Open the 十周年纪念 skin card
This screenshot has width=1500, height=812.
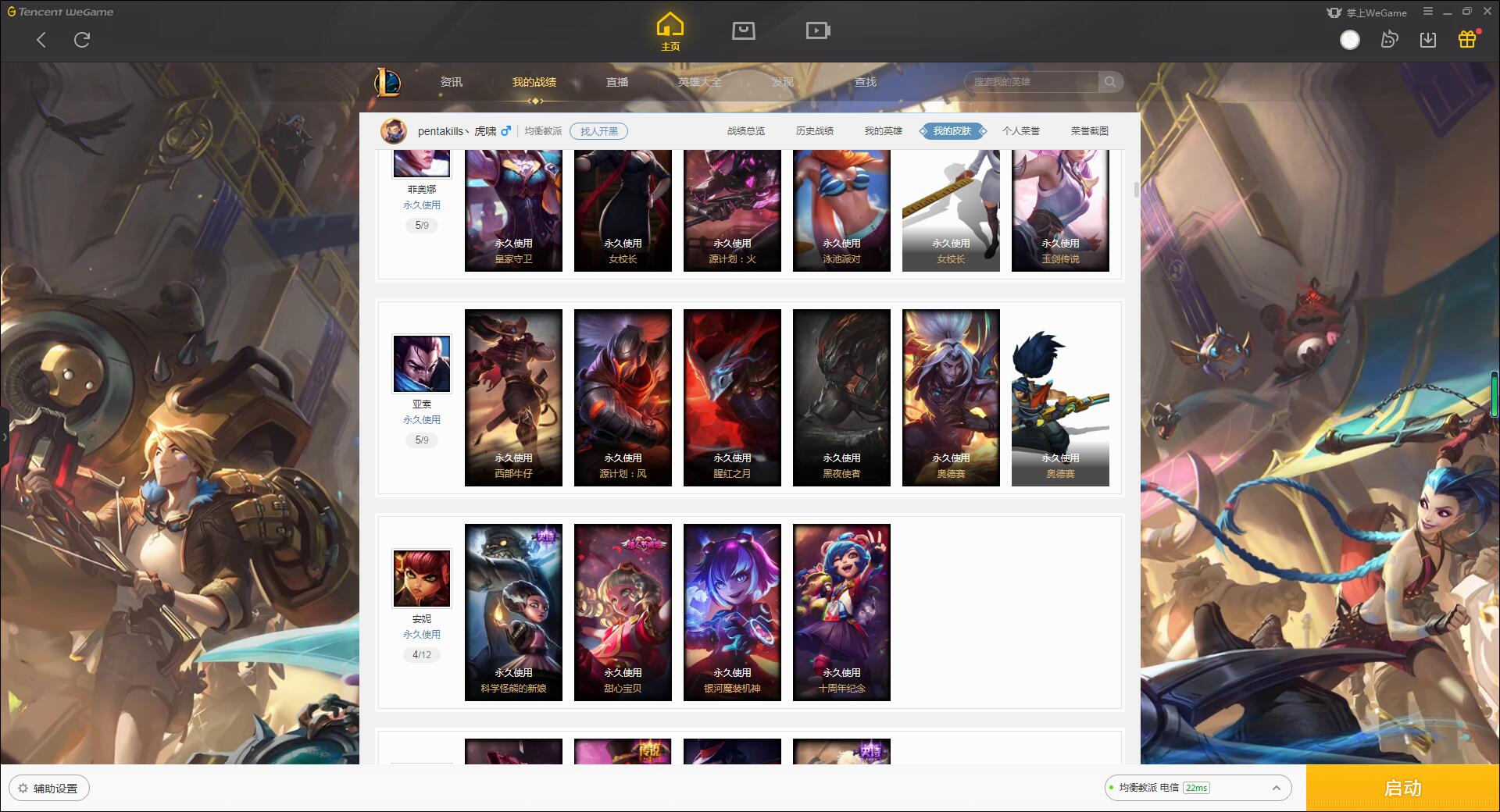pyautogui.click(x=841, y=612)
